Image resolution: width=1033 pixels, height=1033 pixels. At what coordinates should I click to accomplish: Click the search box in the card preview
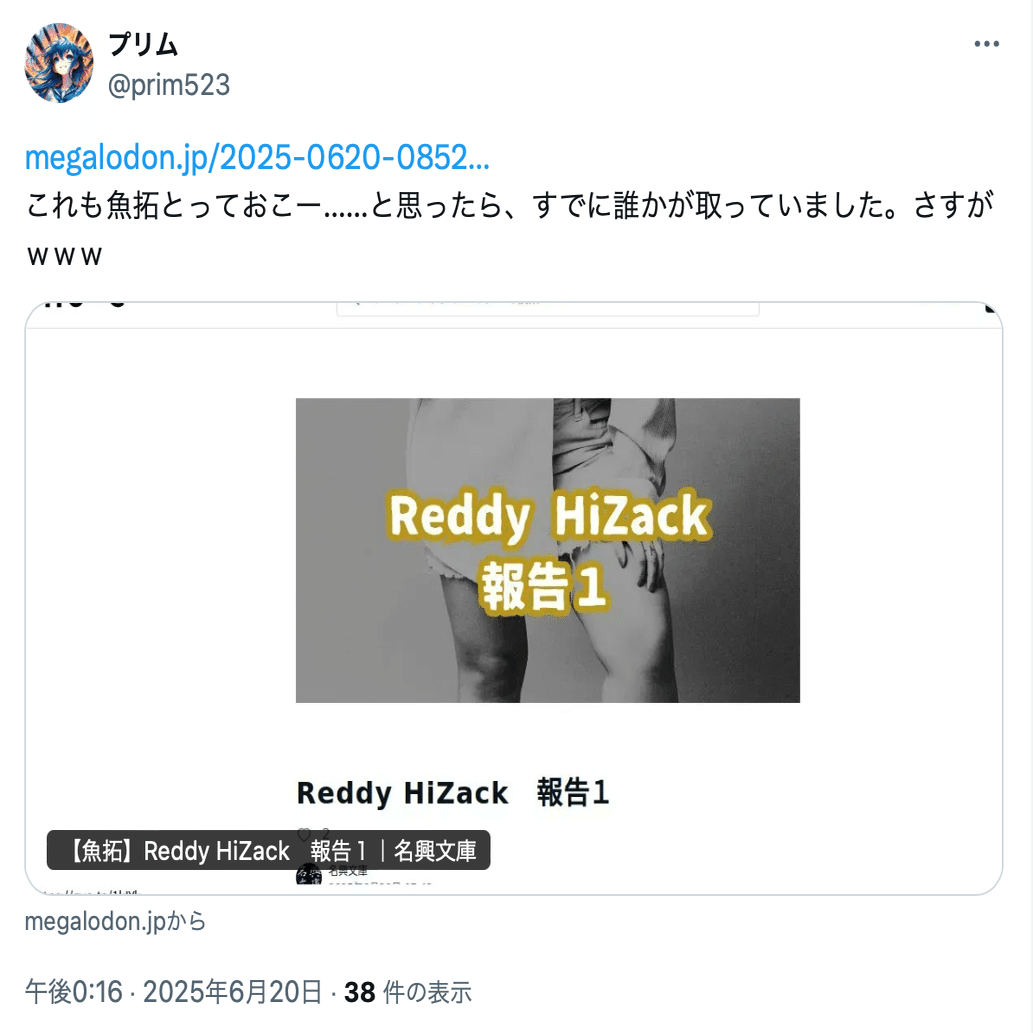point(547,309)
